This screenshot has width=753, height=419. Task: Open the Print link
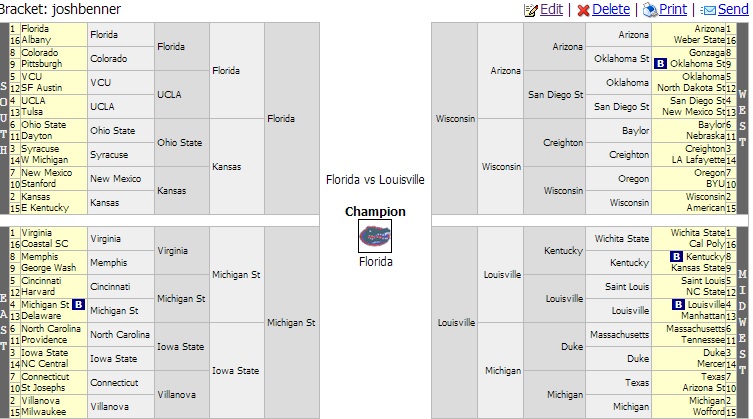pos(673,9)
